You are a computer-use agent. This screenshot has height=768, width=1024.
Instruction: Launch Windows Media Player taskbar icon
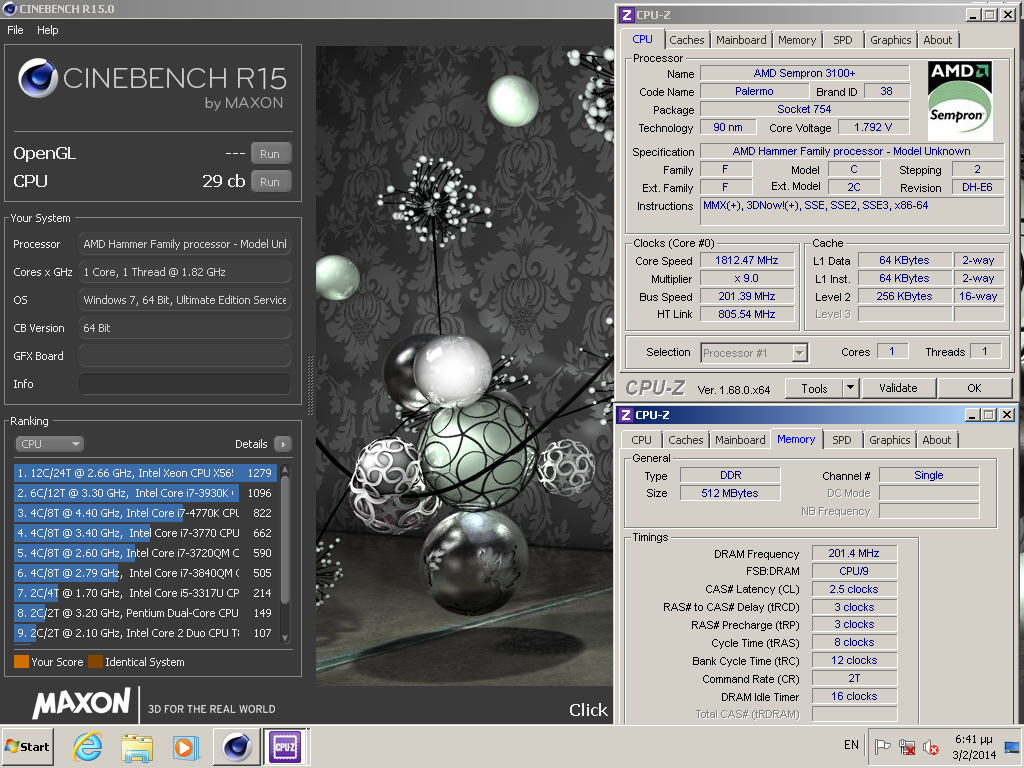(x=186, y=747)
